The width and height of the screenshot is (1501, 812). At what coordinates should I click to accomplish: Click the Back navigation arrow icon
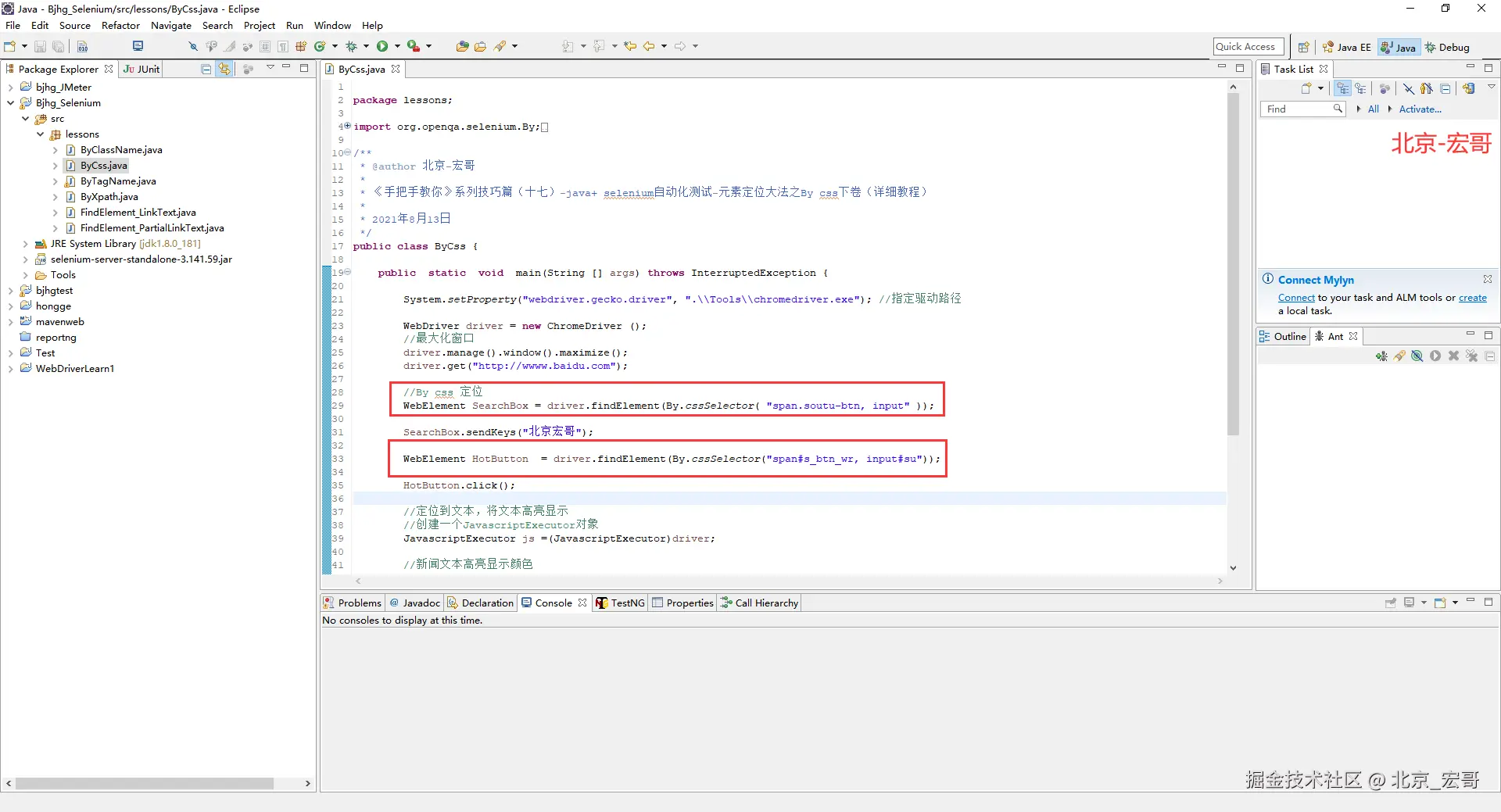649,46
